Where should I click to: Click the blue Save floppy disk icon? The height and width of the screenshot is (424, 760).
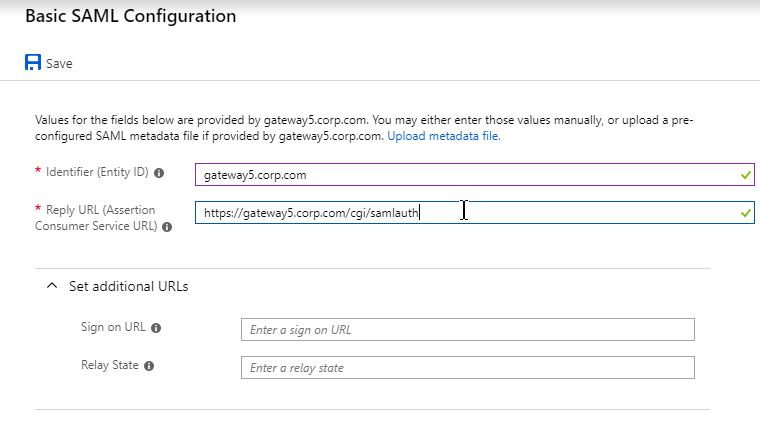pos(33,63)
